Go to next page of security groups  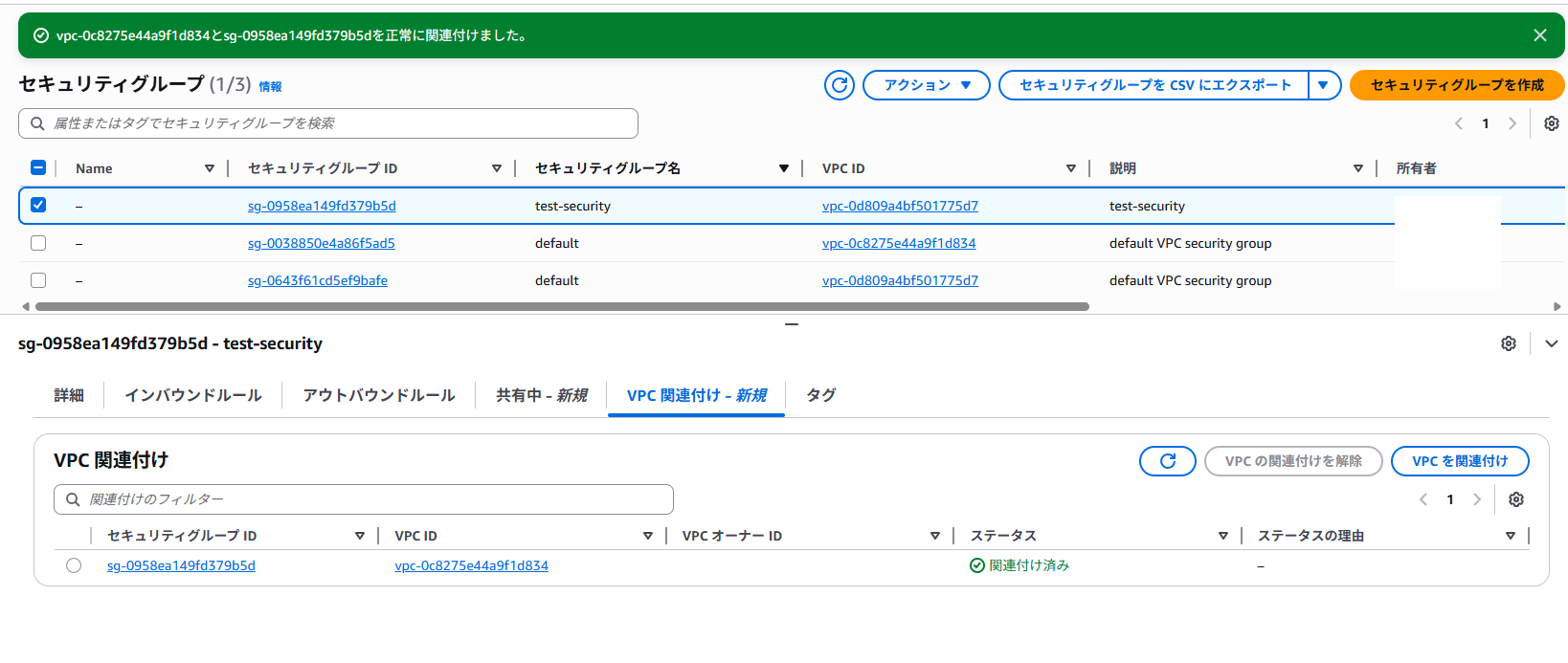[1512, 123]
